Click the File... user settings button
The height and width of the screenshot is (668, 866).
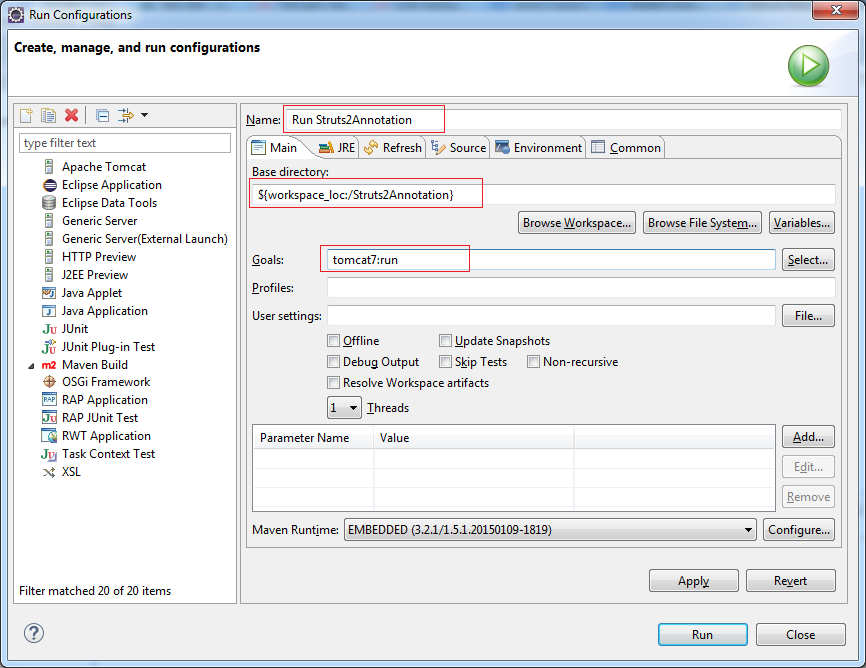point(808,315)
